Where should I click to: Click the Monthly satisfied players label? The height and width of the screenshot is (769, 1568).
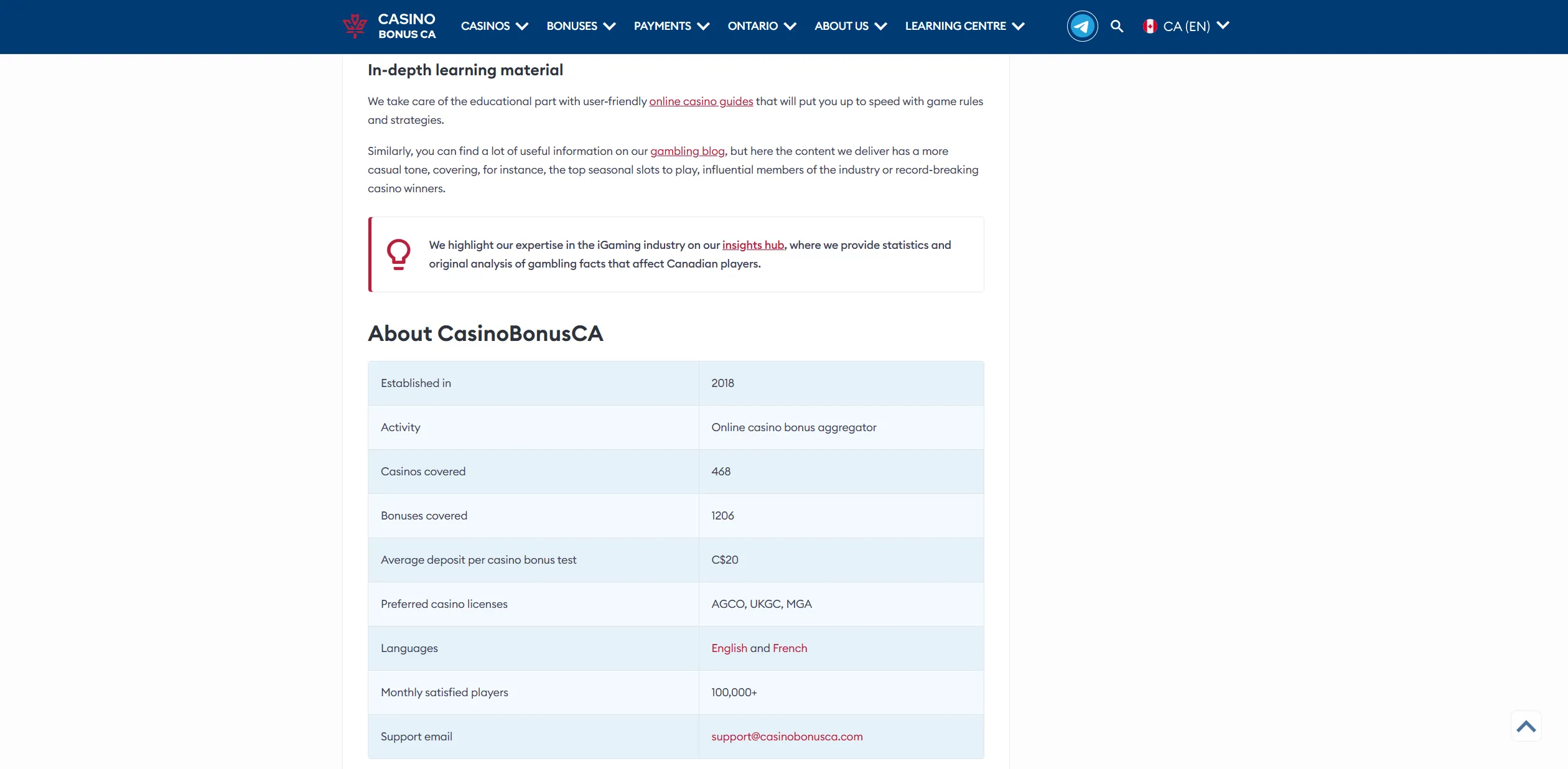pyautogui.click(x=444, y=692)
